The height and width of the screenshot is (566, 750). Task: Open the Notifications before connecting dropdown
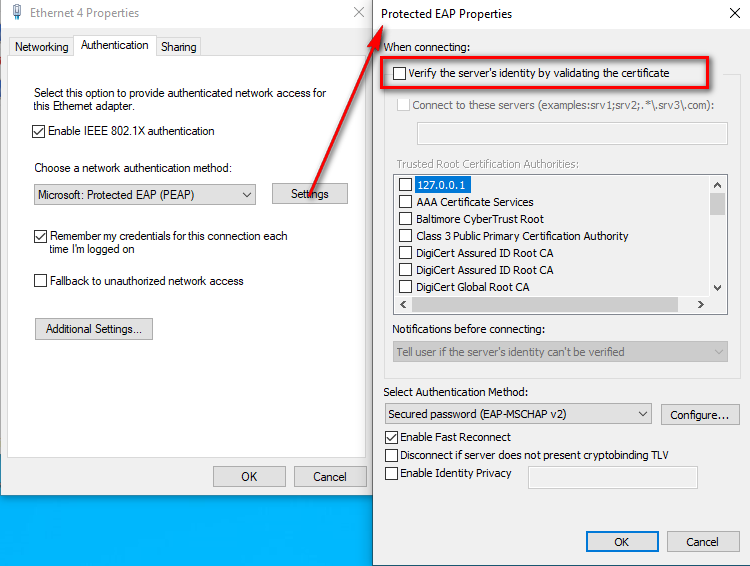coord(560,352)
